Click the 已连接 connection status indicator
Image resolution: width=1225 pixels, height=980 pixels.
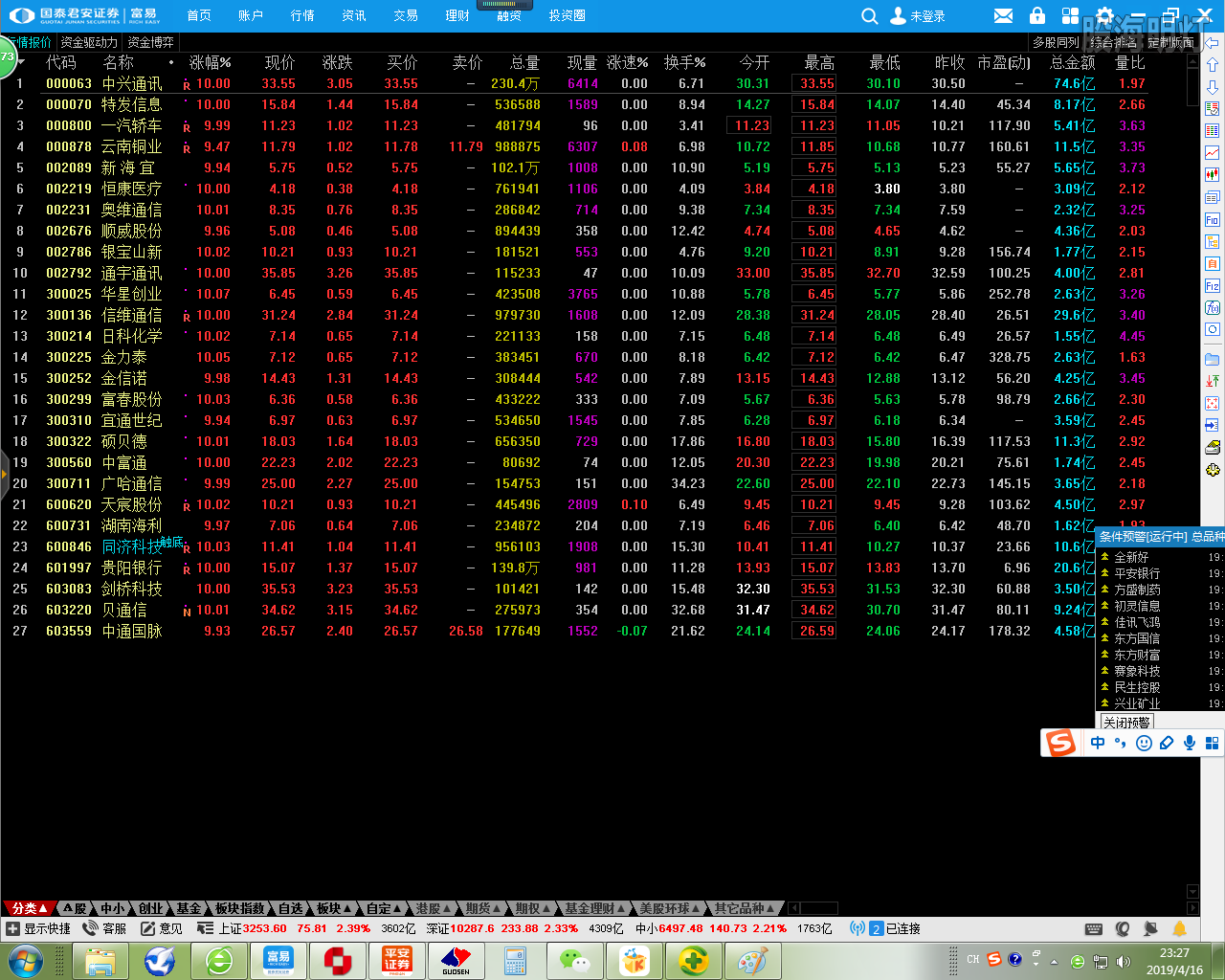point(885,928)
